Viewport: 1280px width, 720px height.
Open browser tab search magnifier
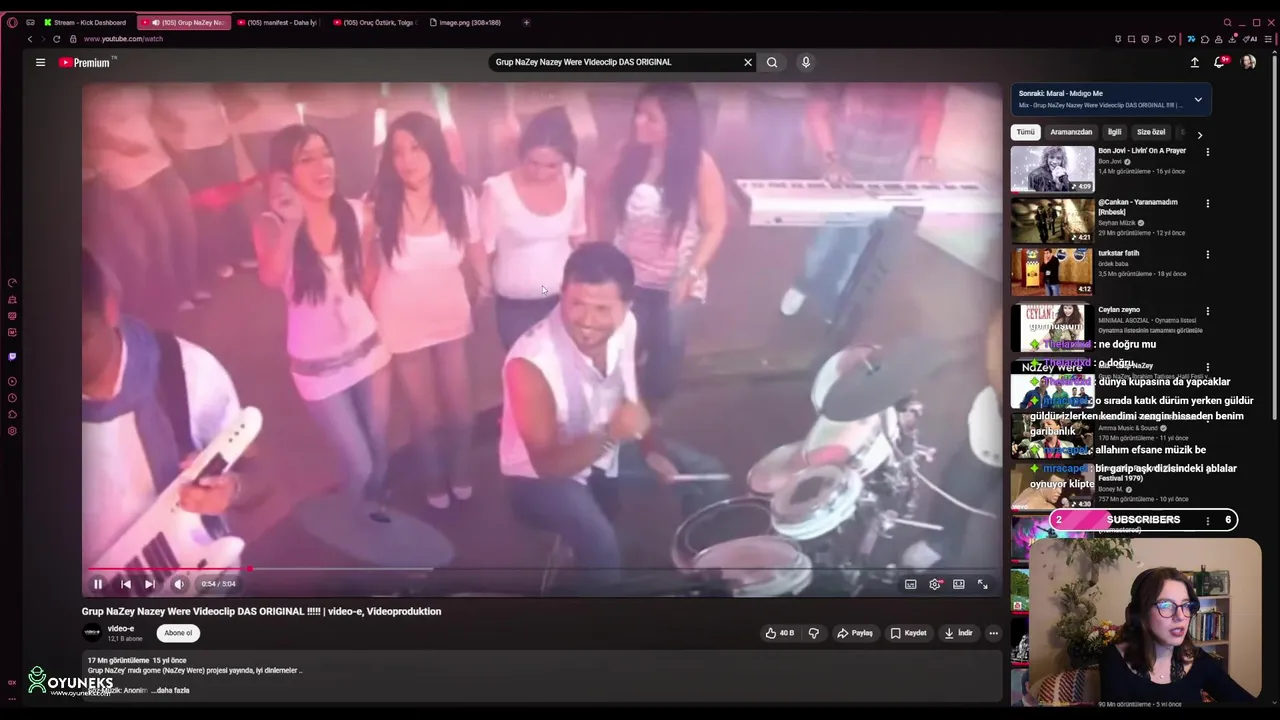(x=1227, y=22)
